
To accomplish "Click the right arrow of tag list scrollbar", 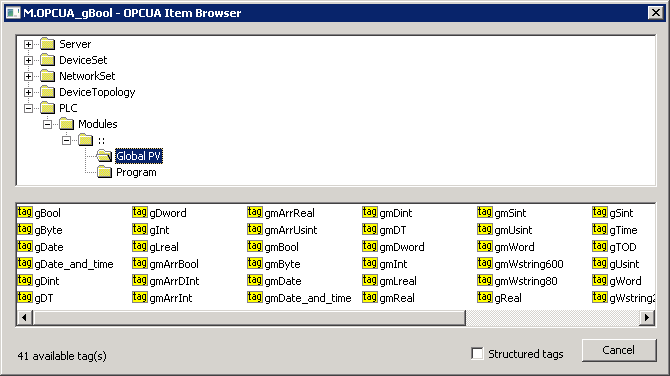I will (646, 317).
